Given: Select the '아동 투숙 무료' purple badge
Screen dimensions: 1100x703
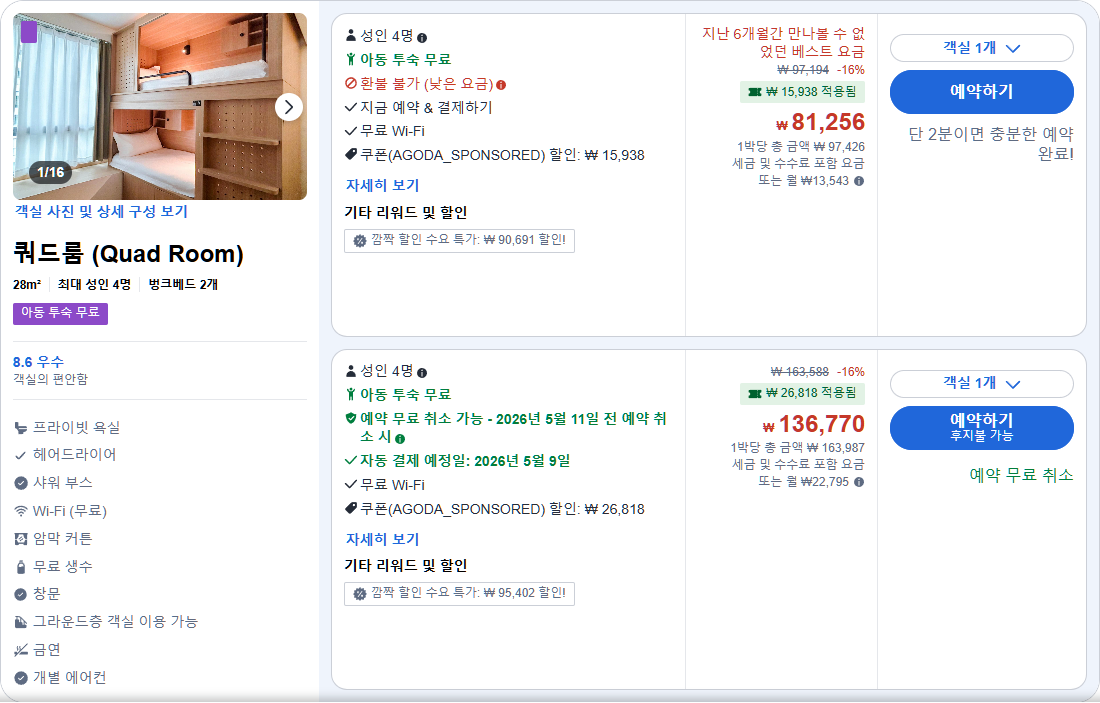Looking at the screenshot, I should coord(62,314).
